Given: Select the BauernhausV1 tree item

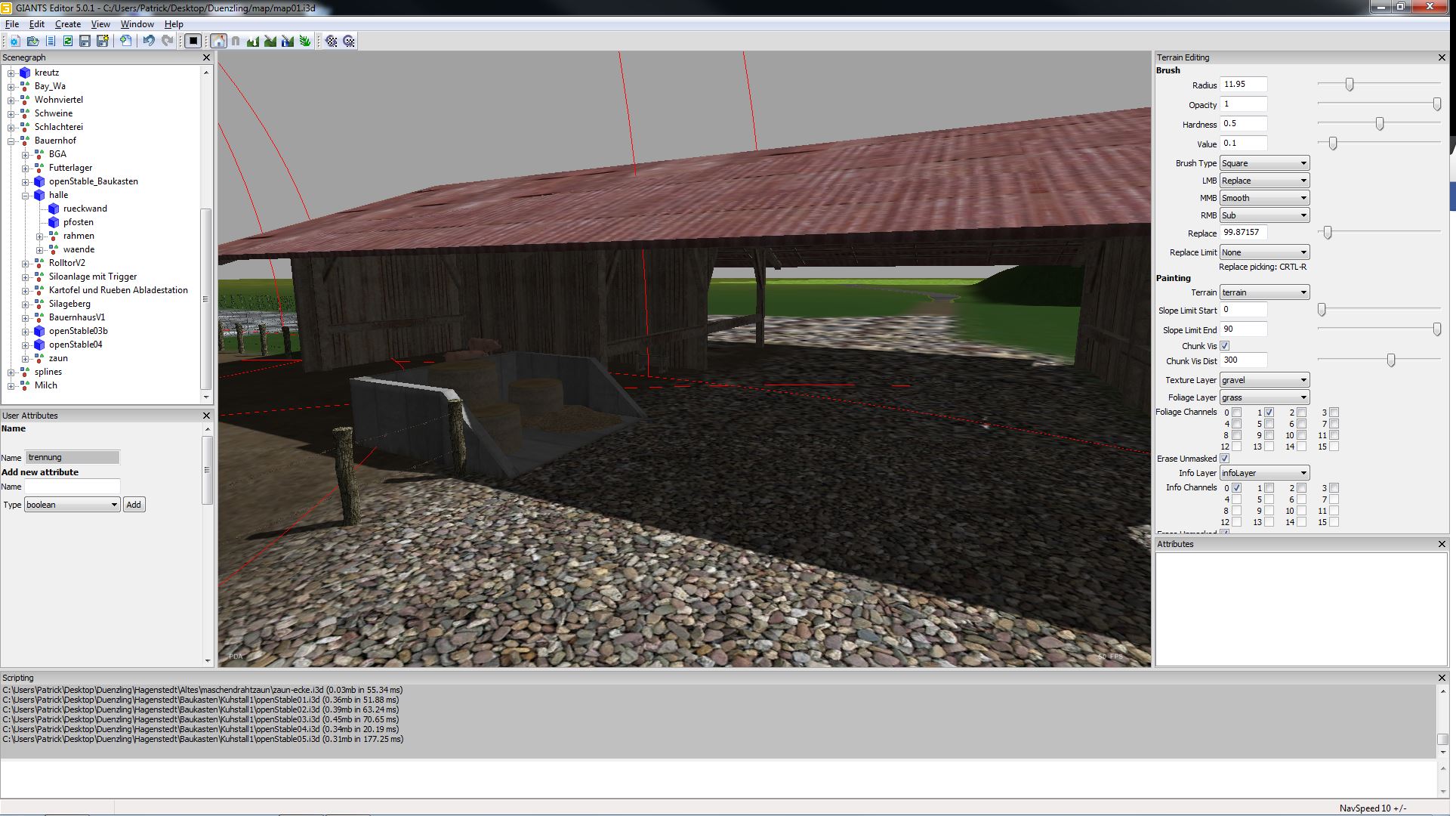Looking at the screenshot, I should pos(77,317).
